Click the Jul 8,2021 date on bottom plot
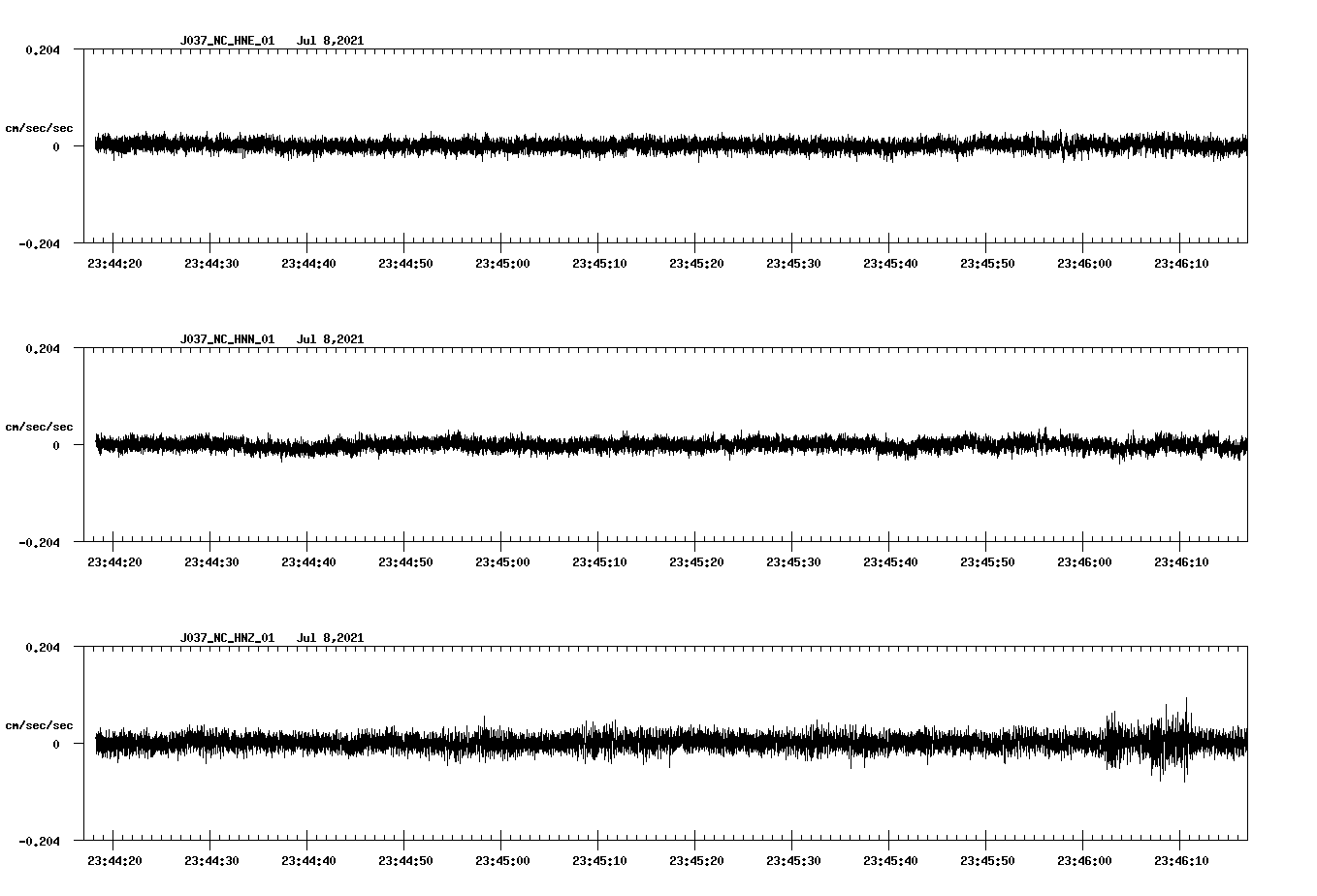 (x=332, y=637)
